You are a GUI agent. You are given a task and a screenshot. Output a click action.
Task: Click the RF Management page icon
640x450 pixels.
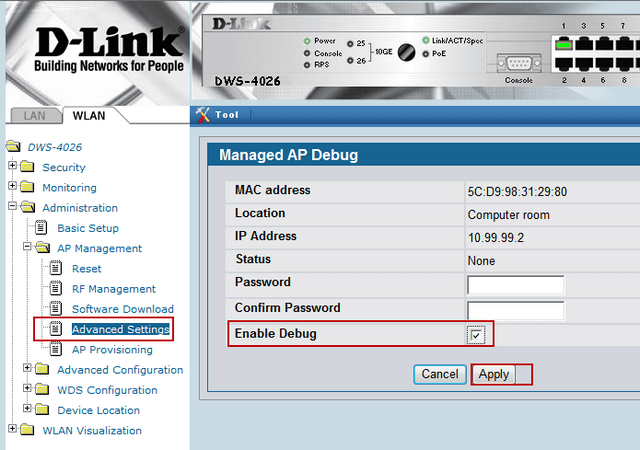tap(56, 289)
